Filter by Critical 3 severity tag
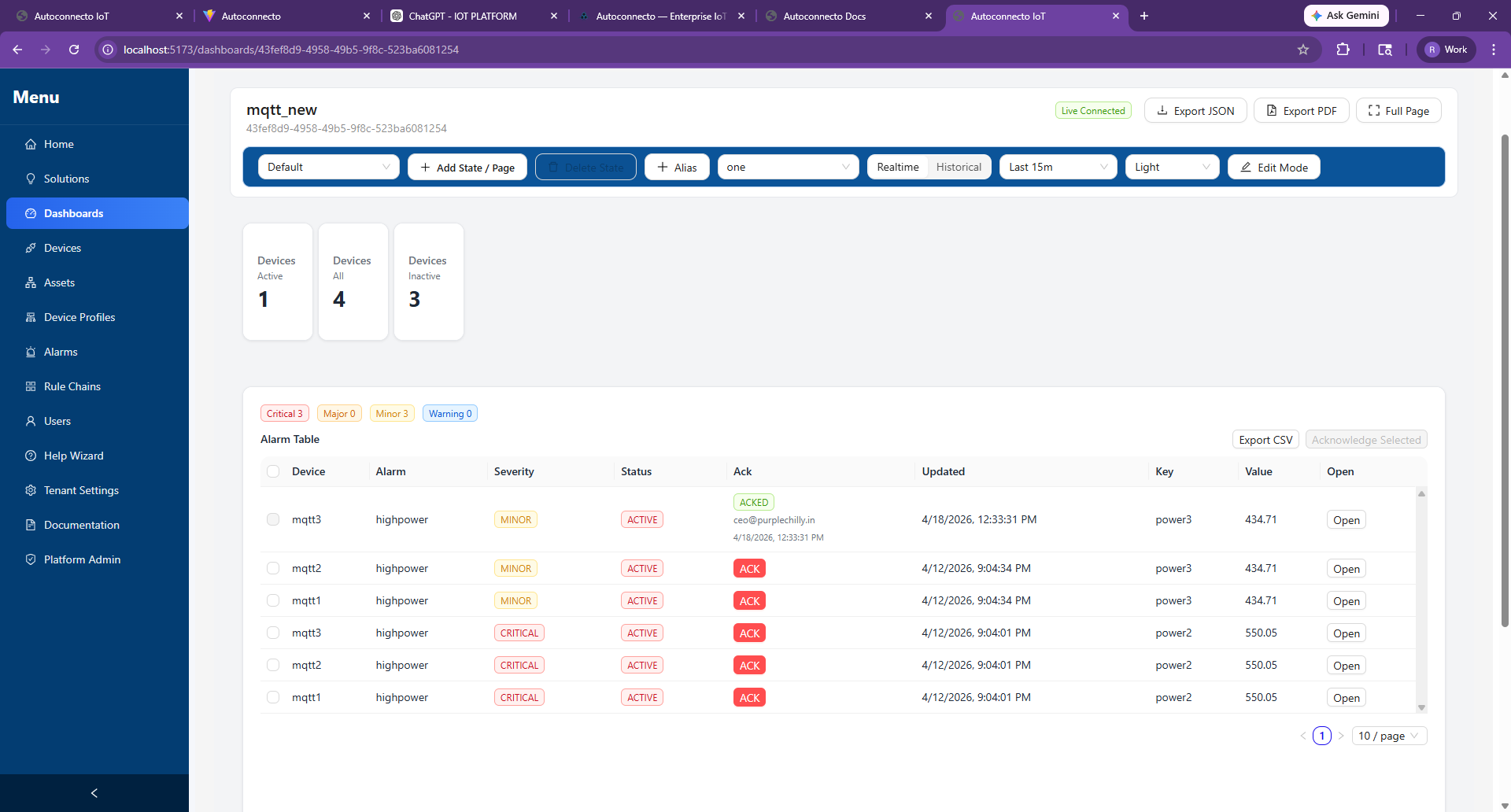This screenshot has height=812, width=1511. coord(285,413)
